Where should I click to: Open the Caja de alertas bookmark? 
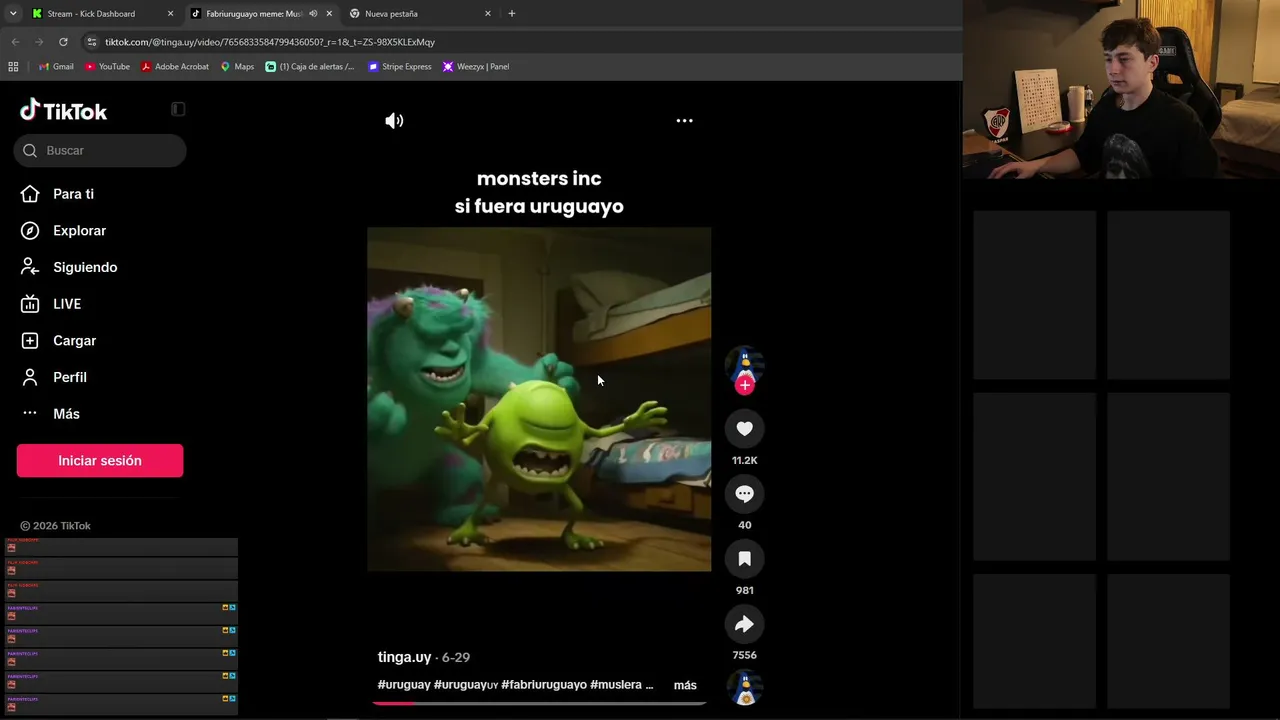pyautogui.click(x=310, y=67)
